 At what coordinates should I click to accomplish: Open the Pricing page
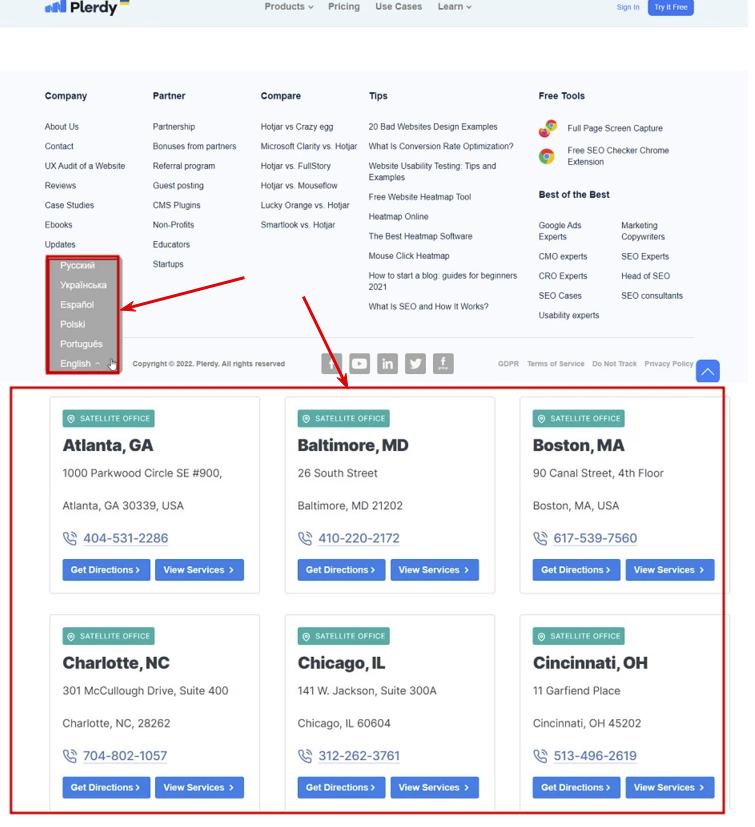click(344, 7)
